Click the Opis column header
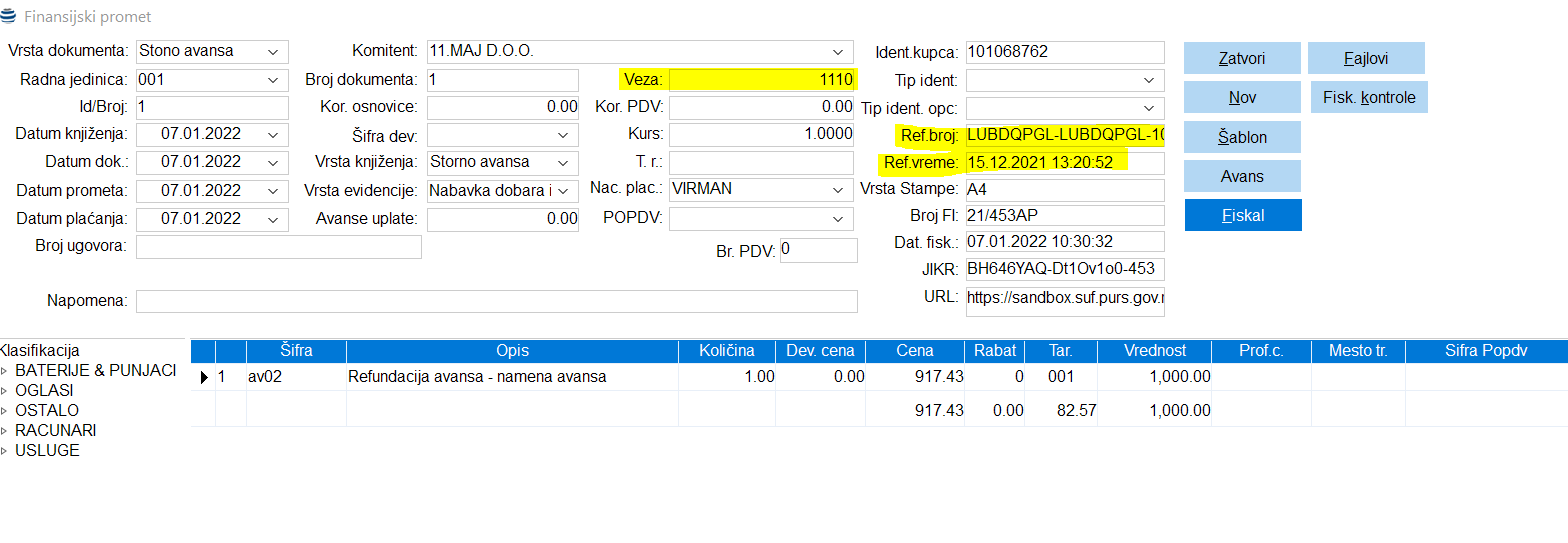The image size is (1568, 543). 512,351
